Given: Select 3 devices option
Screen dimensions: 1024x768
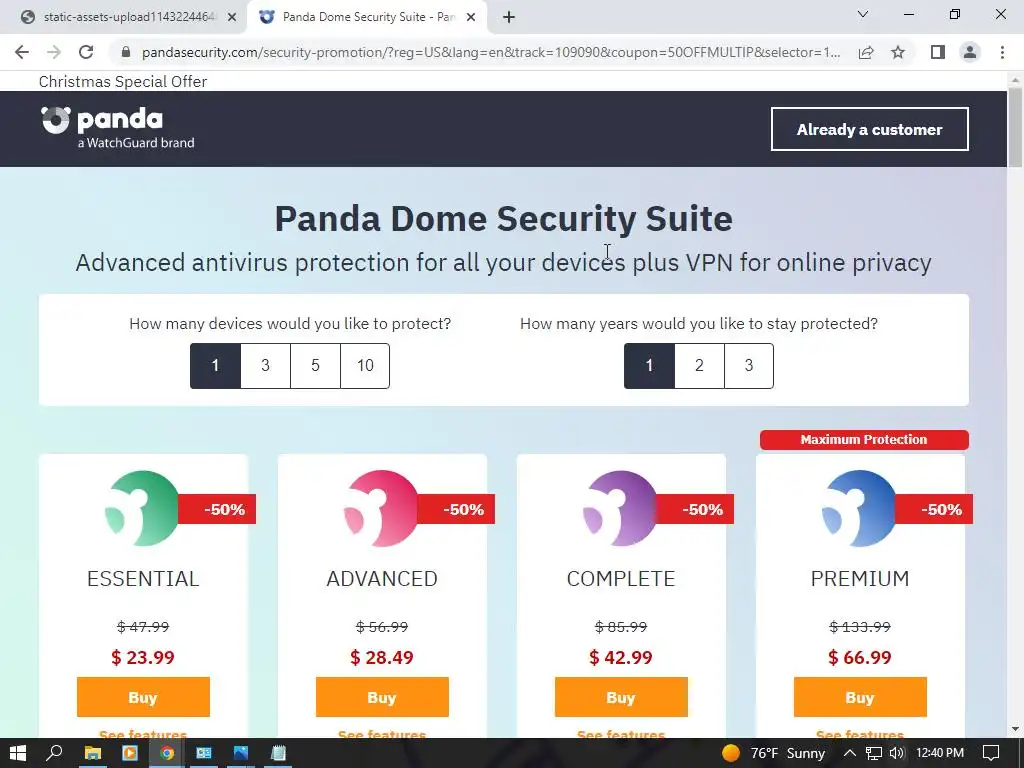Looking at the screenshot, I should coord(265,366).
